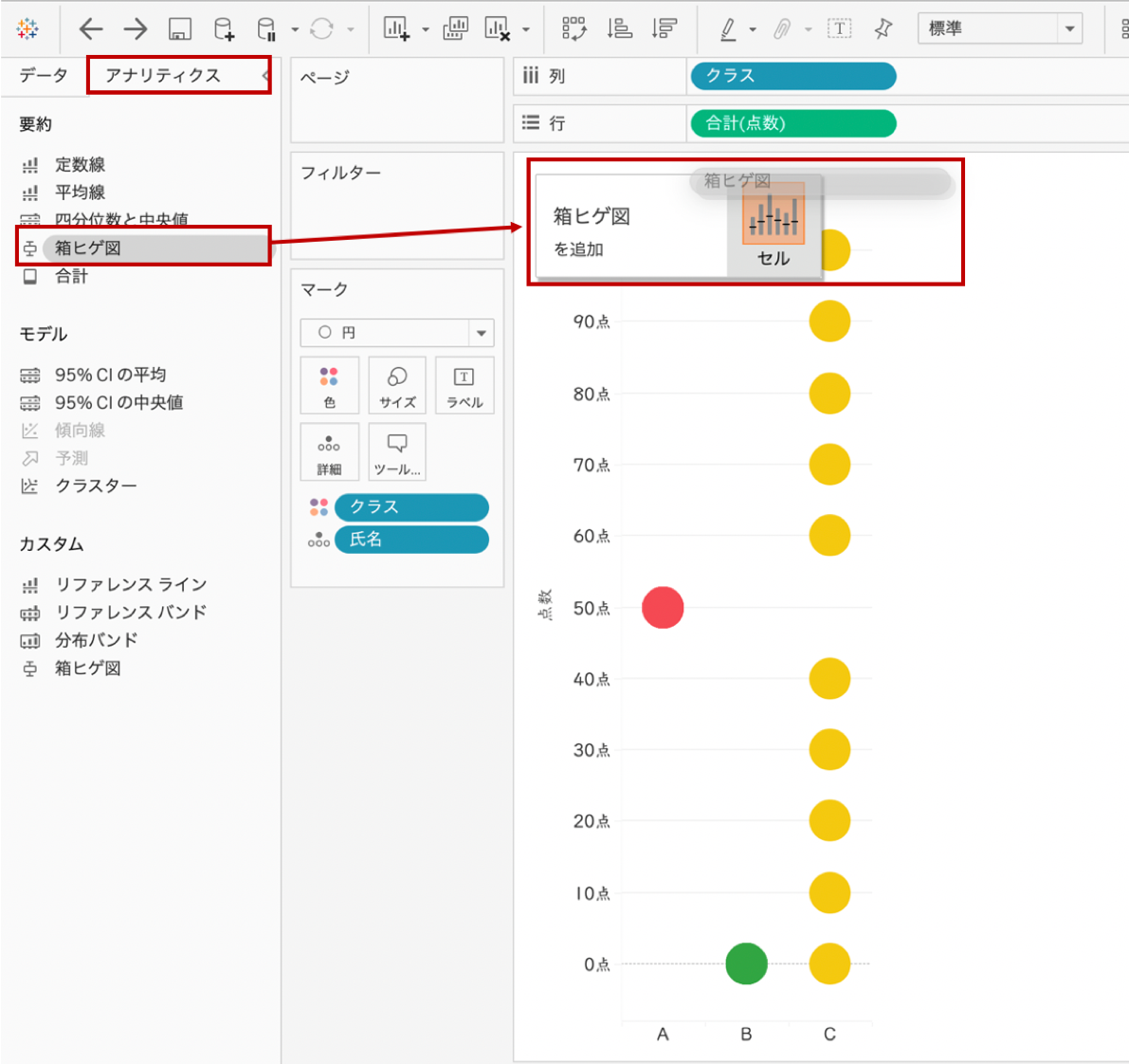Click the green circle mark for class B
Screen dimensions: 1129x1064
(x=747, y=963)
